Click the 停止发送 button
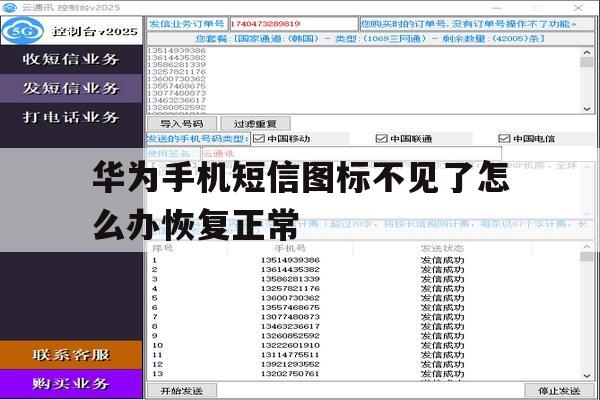 [x=559, y=391]
